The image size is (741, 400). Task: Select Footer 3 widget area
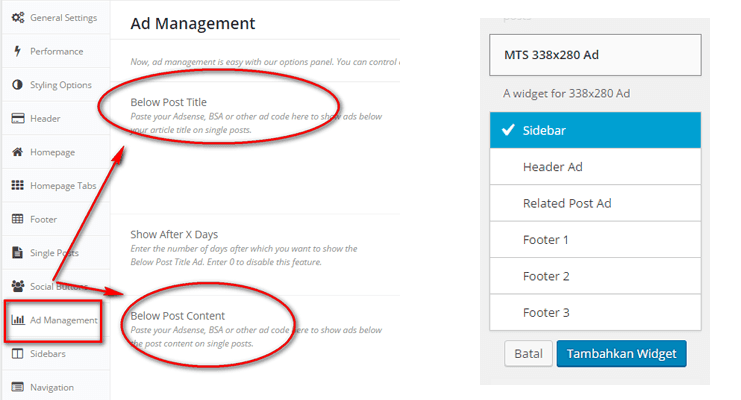click(x=595, y=312)
